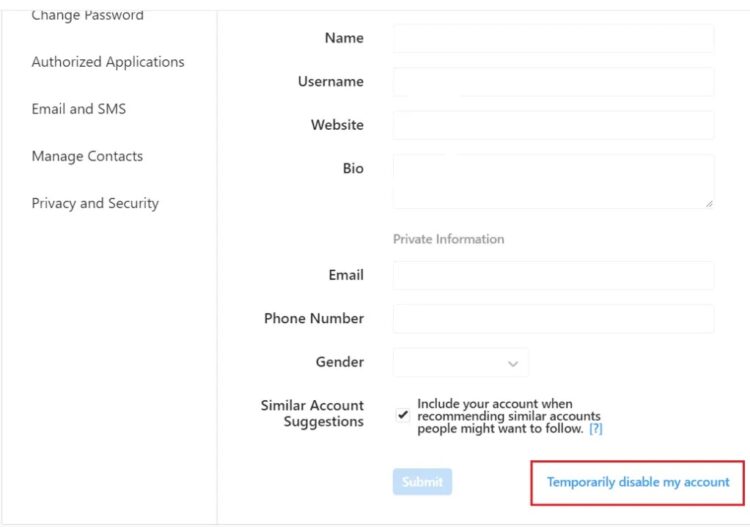This screenshot has height=527, width=750.
Task: Open the Change Password settings
Action: coord(88,15)
